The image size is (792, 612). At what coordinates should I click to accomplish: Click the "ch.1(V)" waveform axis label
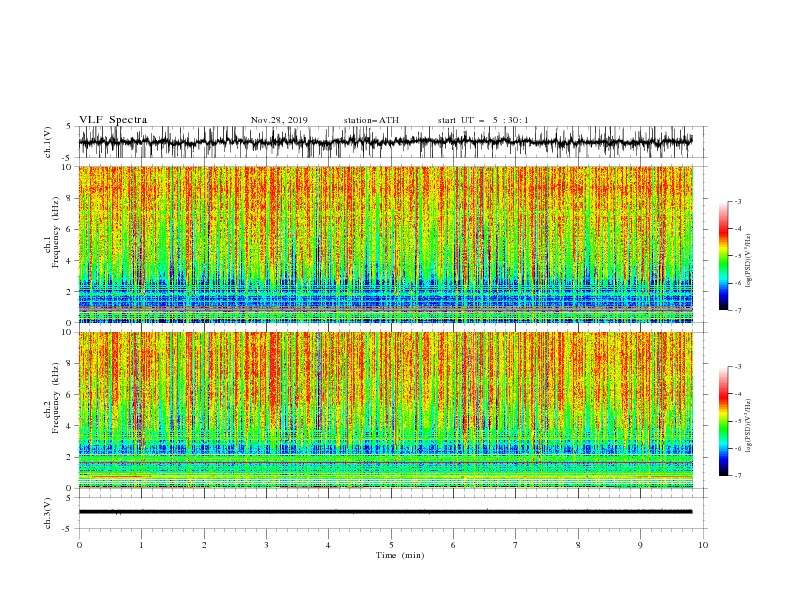click(48, 142)
